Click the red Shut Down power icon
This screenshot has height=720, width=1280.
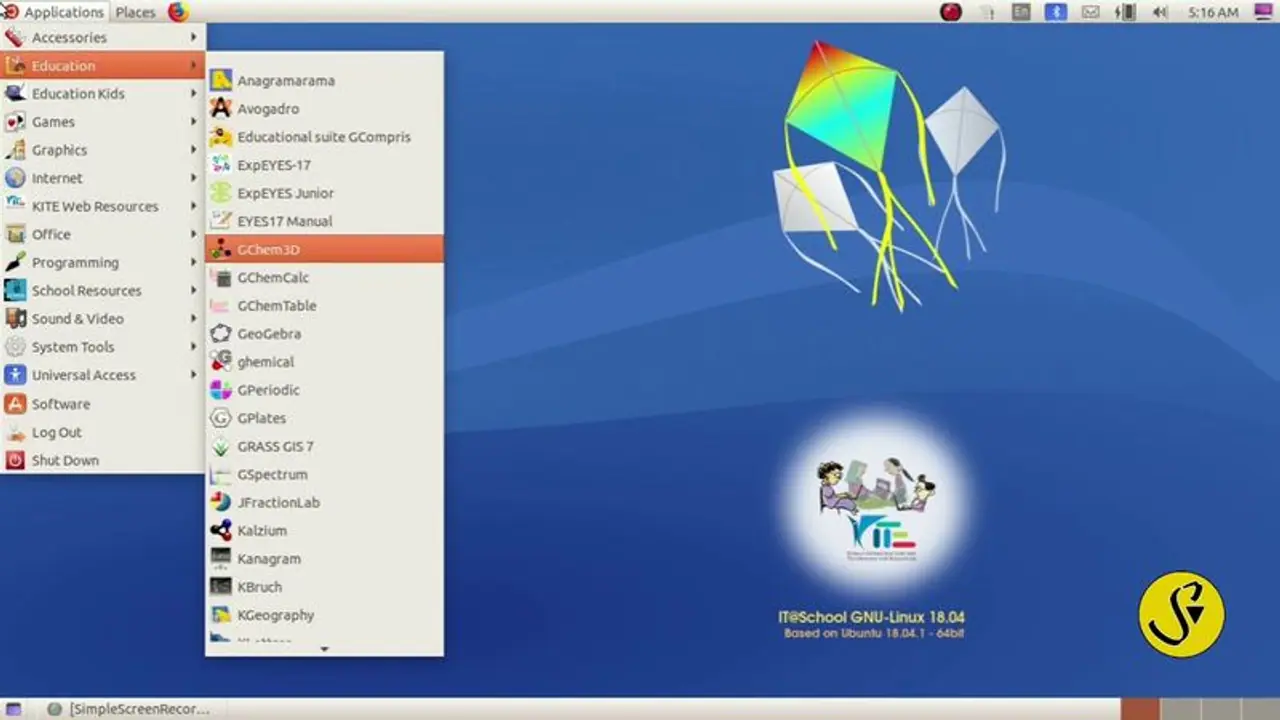(15, 461)
